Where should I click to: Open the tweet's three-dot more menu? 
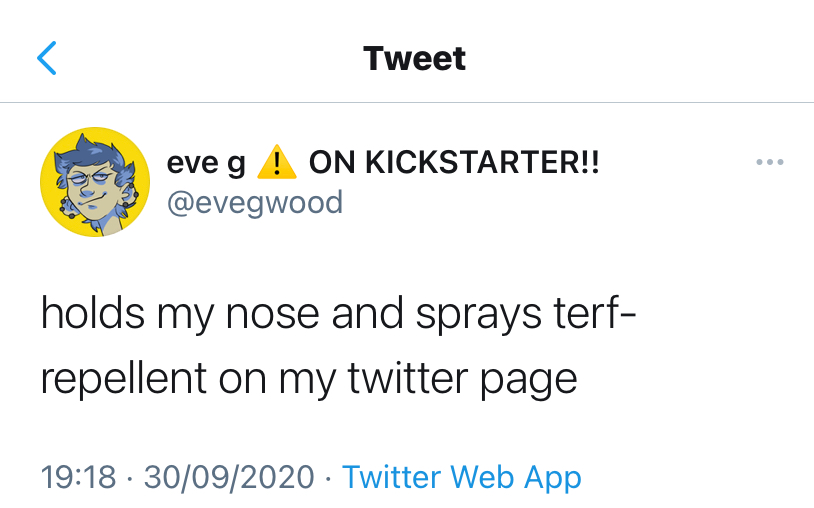[x=770, y=163]
